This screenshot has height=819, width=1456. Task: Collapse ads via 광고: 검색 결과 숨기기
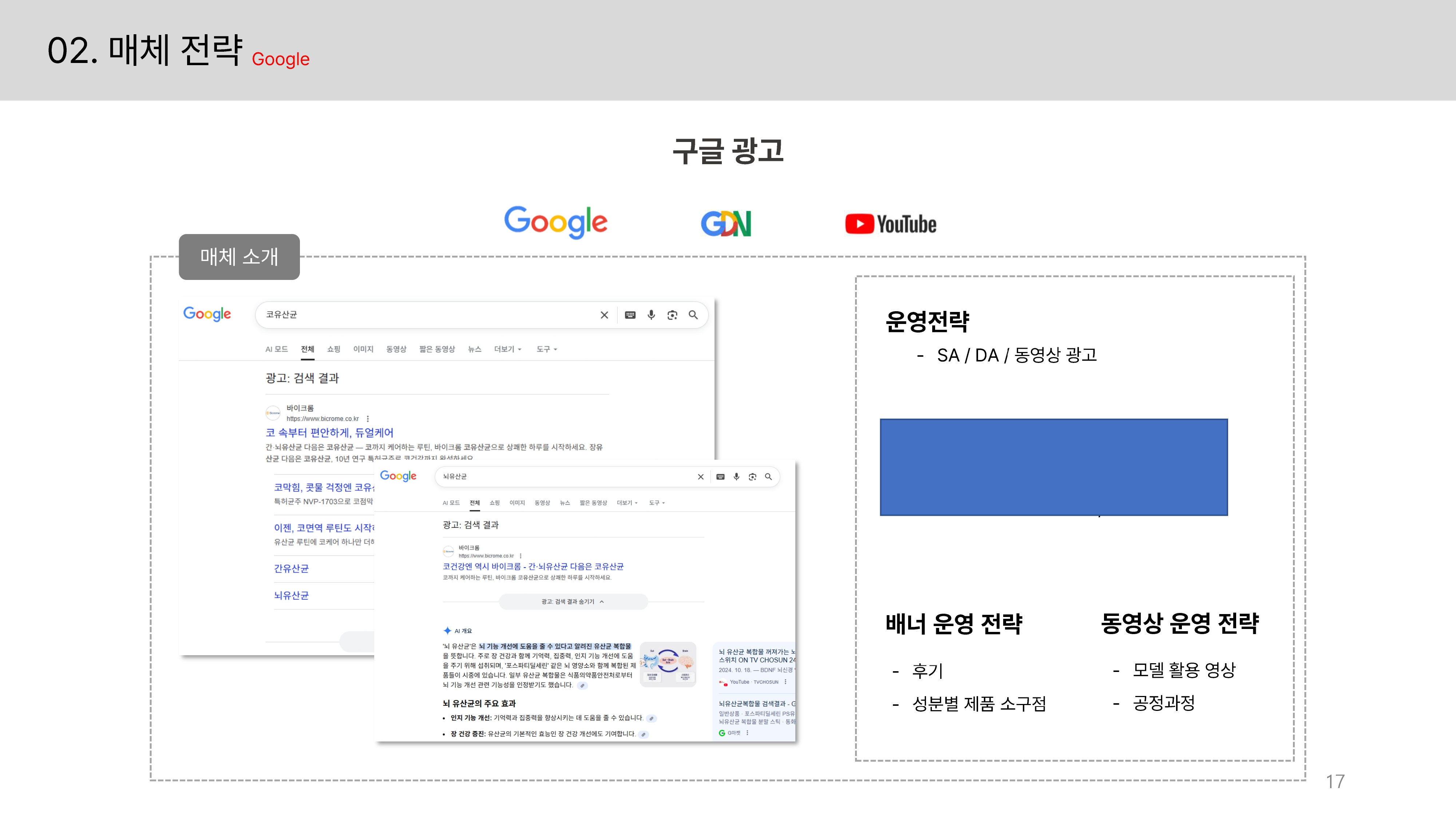coord(573,601)
